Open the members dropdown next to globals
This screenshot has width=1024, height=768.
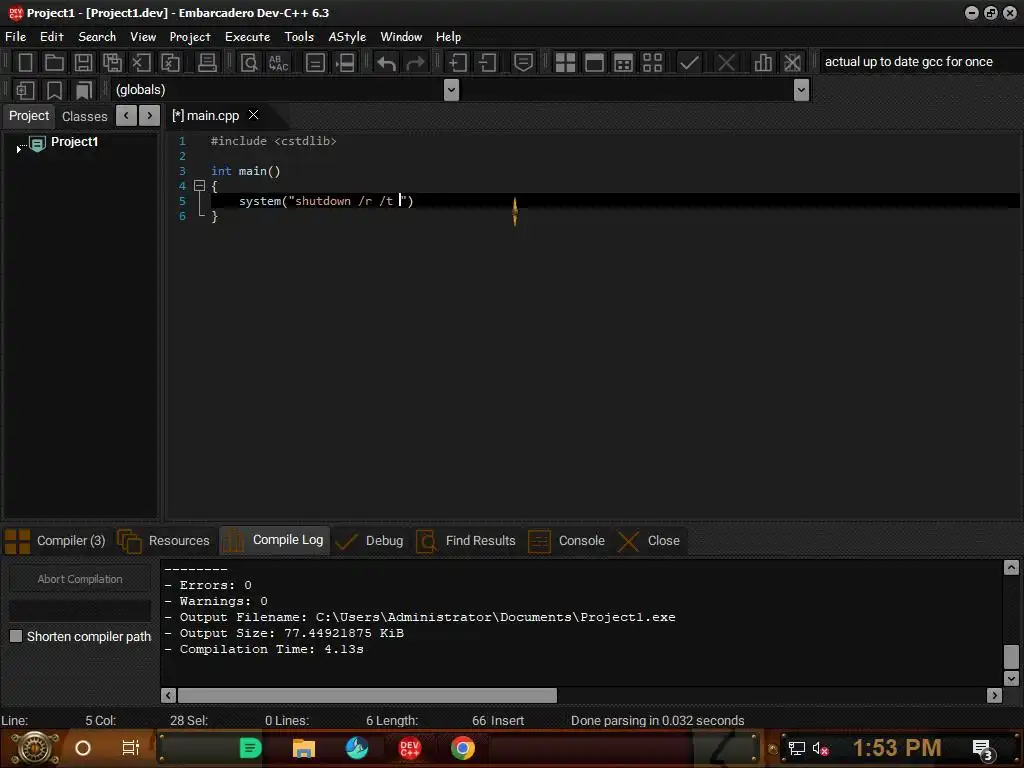(801, 89)
